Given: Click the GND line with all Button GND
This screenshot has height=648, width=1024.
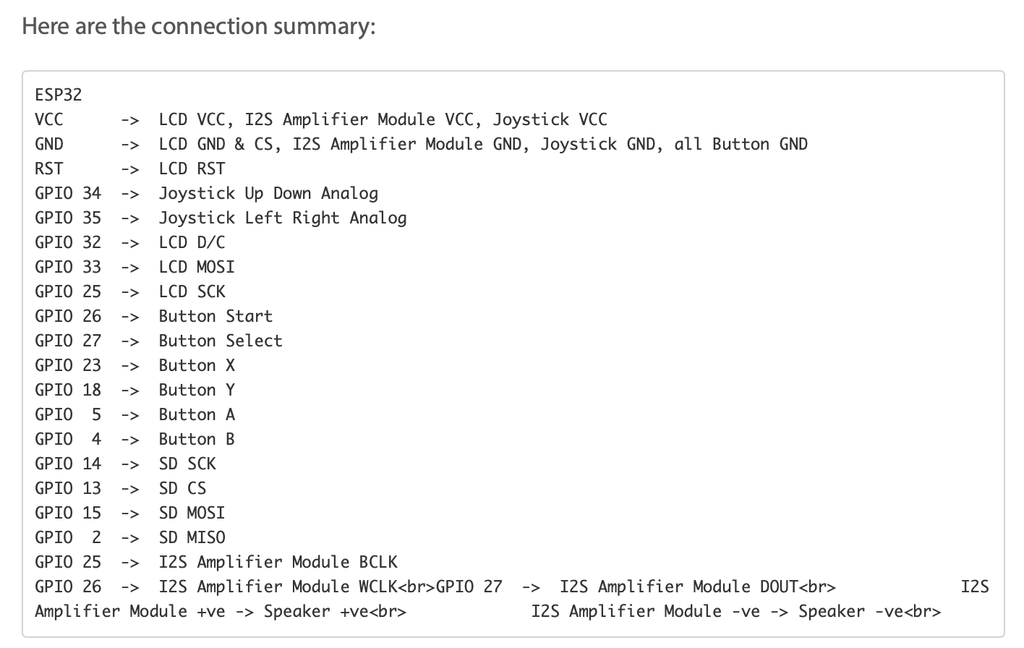Looking at the screenshot, I should (x=421, y=144).
